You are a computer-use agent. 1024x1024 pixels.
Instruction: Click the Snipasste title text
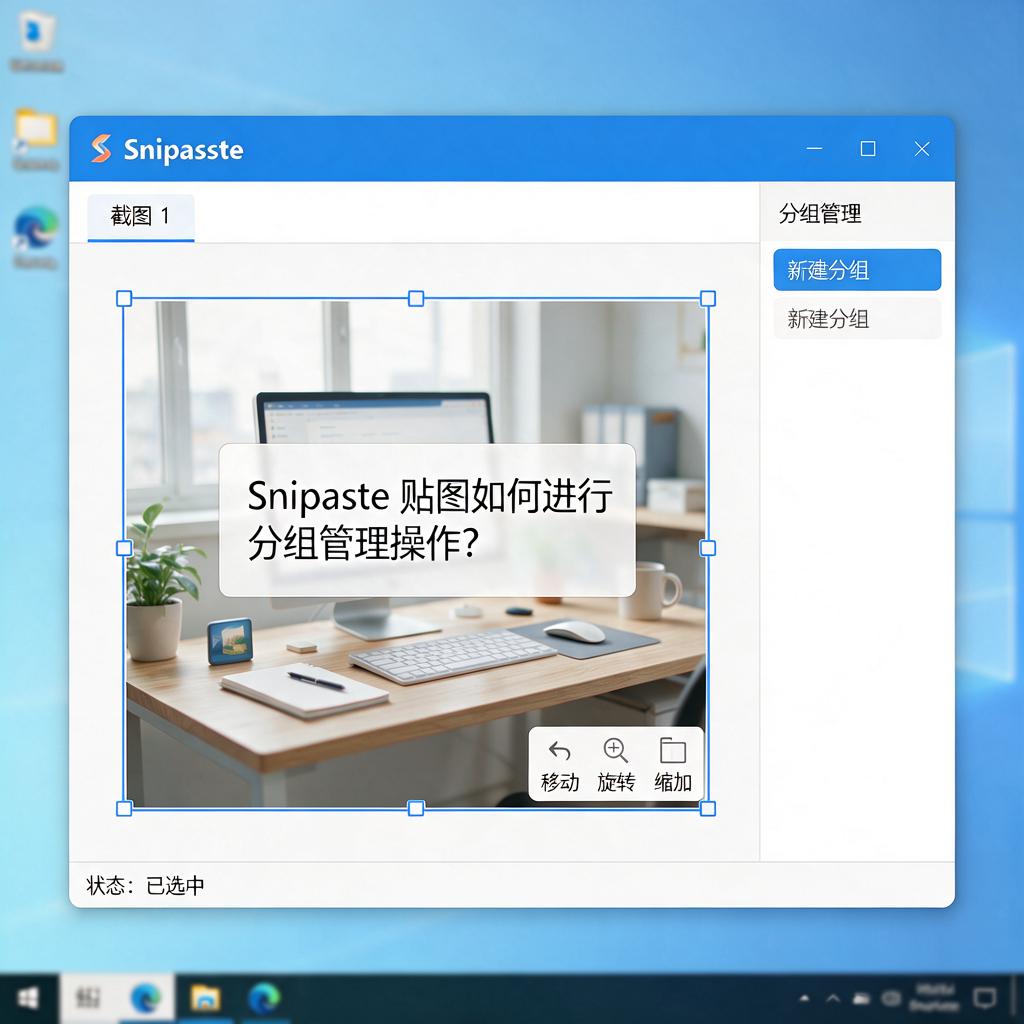pos(184,150)
